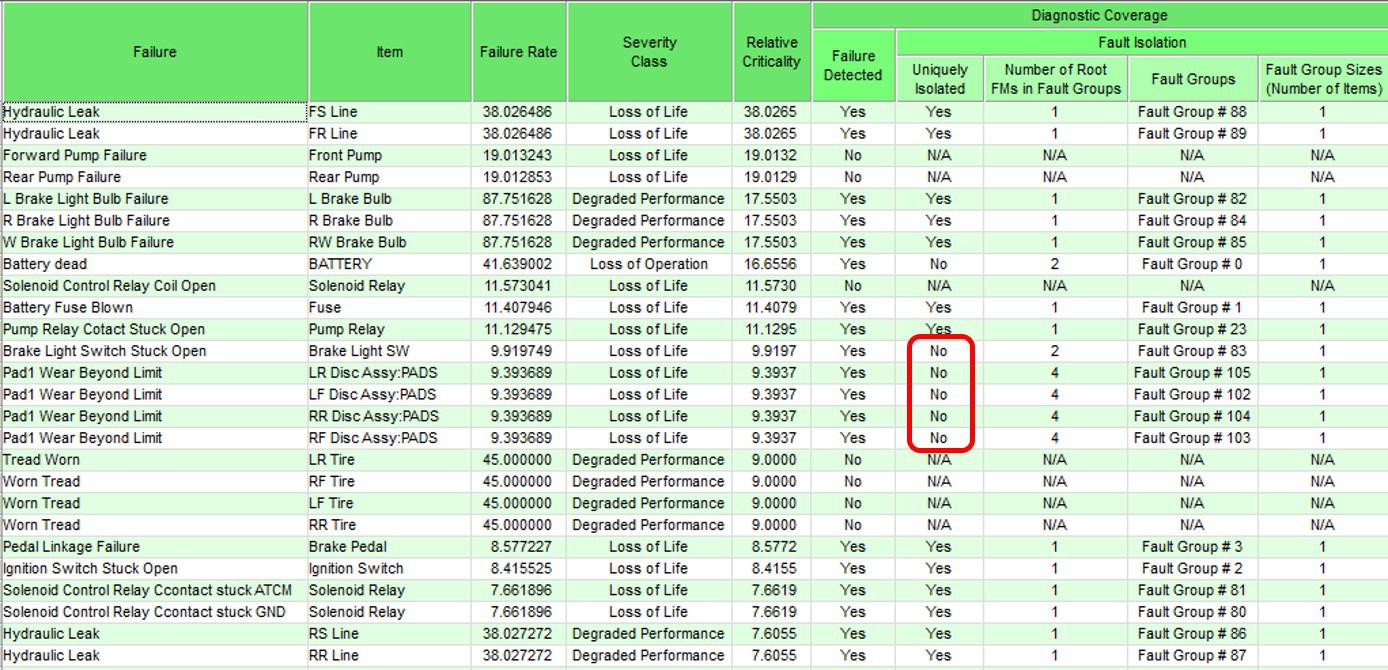Click the Diagnostic Coverage group header

coord(1099,15)
